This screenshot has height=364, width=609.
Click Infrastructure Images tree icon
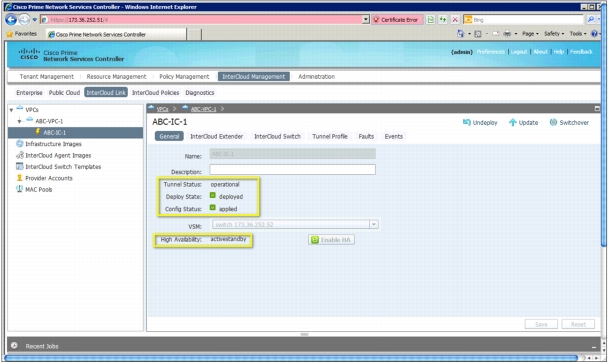click(x=19, y=144)
